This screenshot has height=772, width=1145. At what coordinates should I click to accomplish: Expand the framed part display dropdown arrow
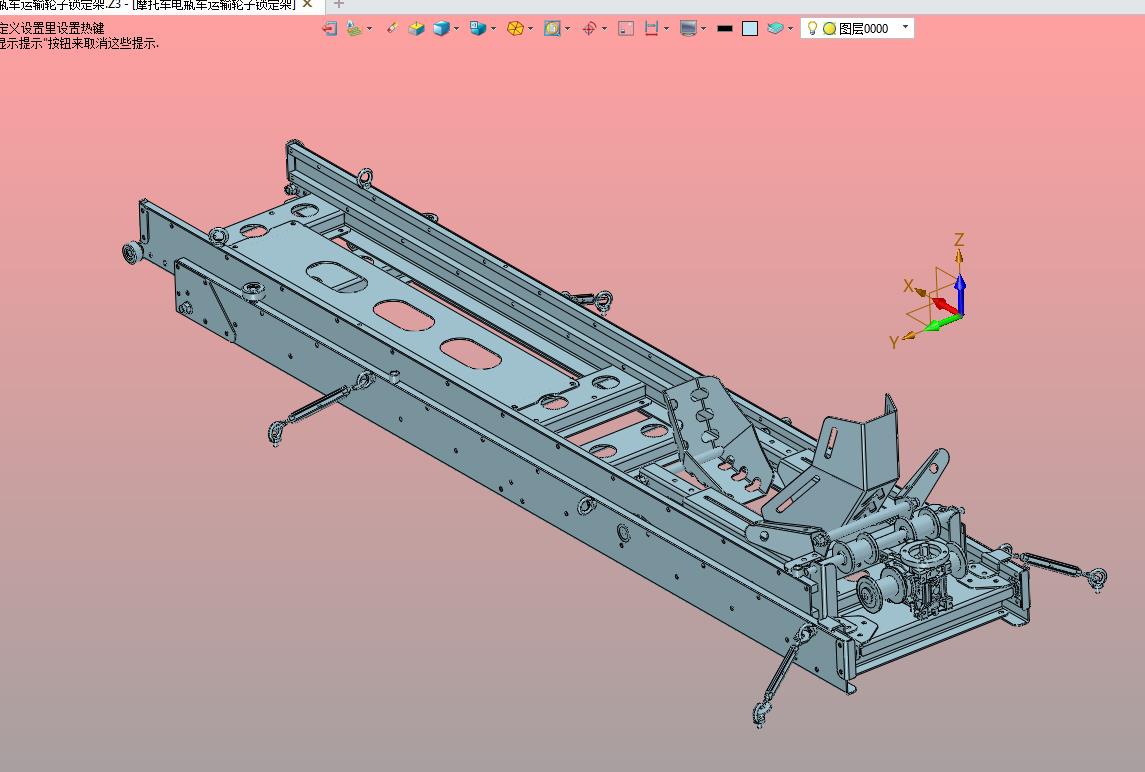pyautogui.click(x=567, y=28)
